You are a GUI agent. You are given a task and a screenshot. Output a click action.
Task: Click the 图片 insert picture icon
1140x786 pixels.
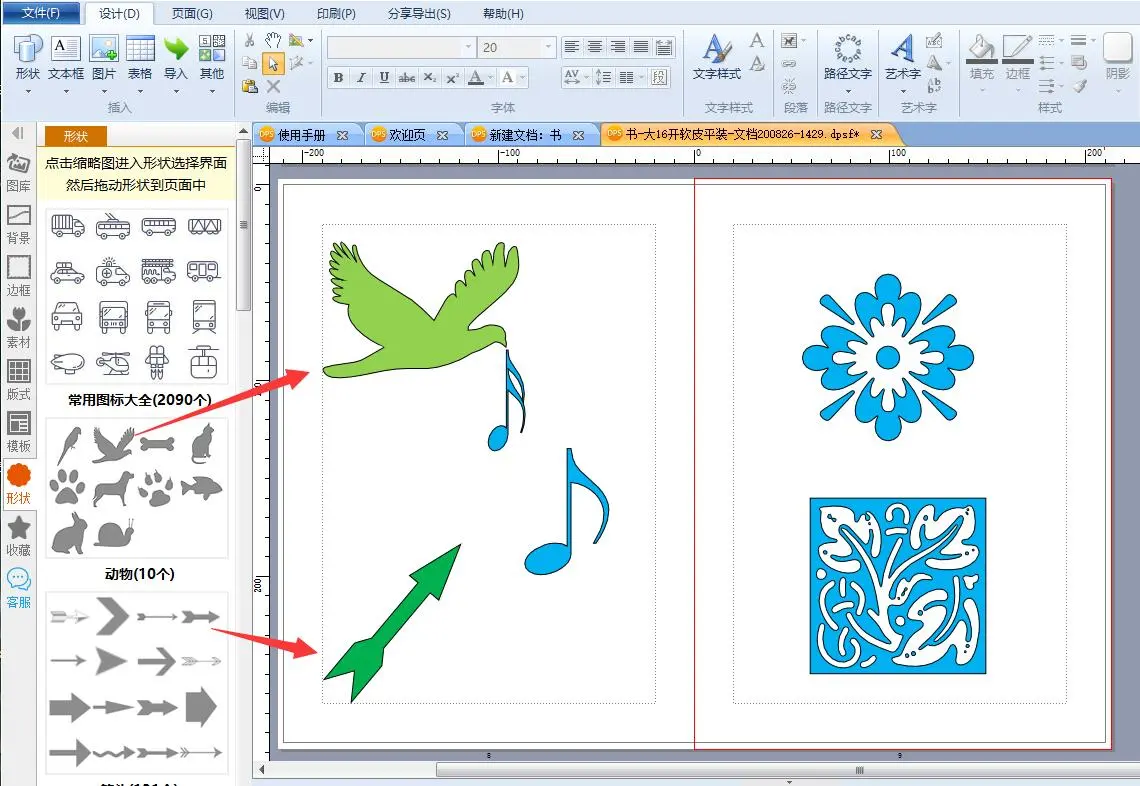tap(104, 50)
